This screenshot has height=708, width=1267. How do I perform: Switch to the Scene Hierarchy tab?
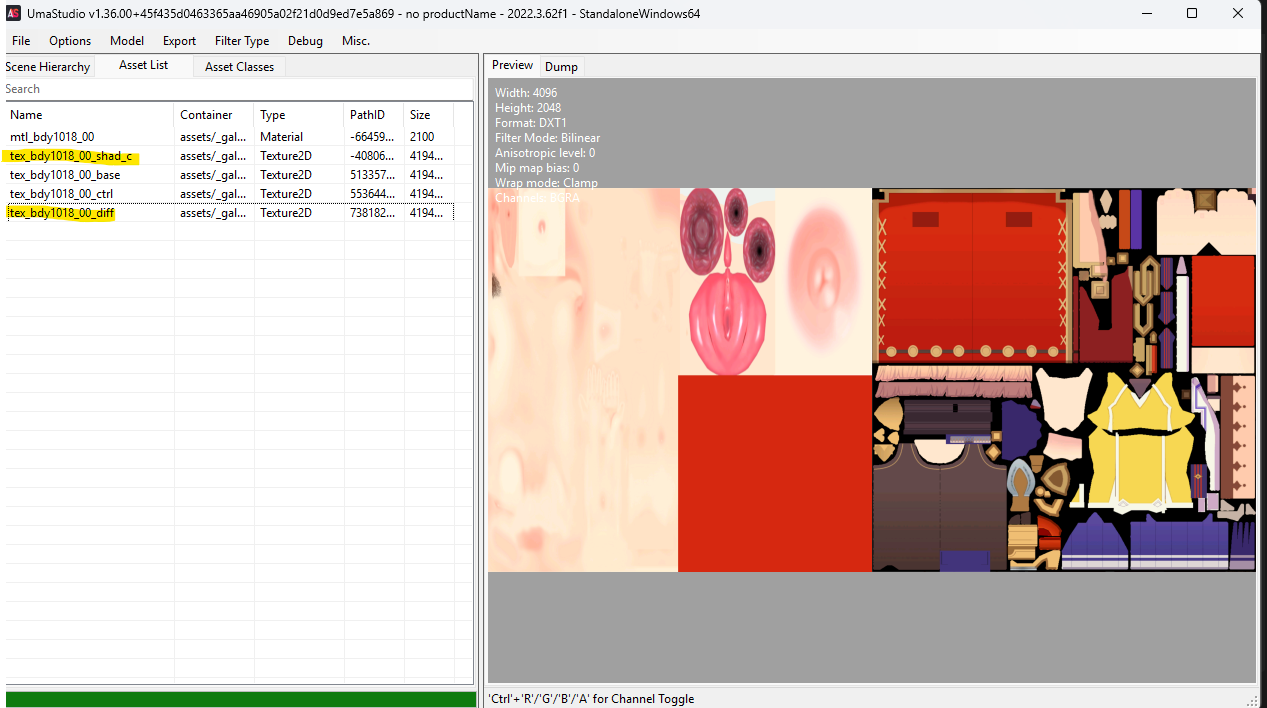[48, 67]
